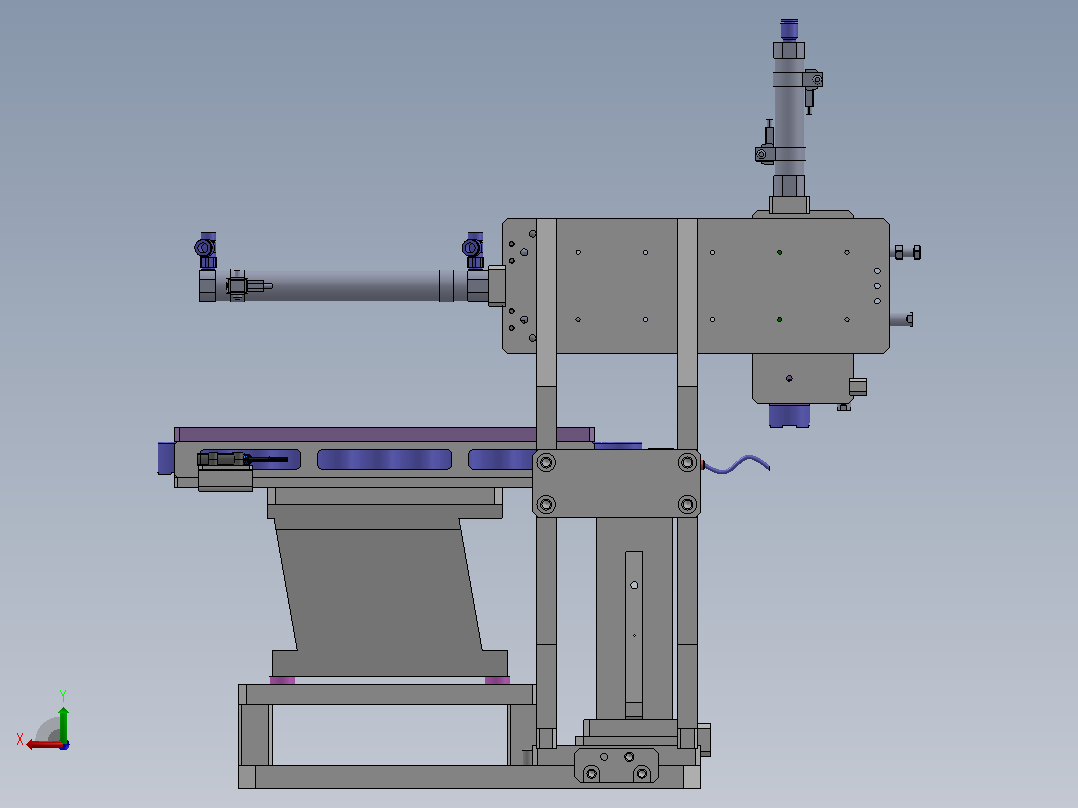This screenshot has width=1078, height=808.
Task: Select the blue curved cable
Action: (x=736, y=465)
